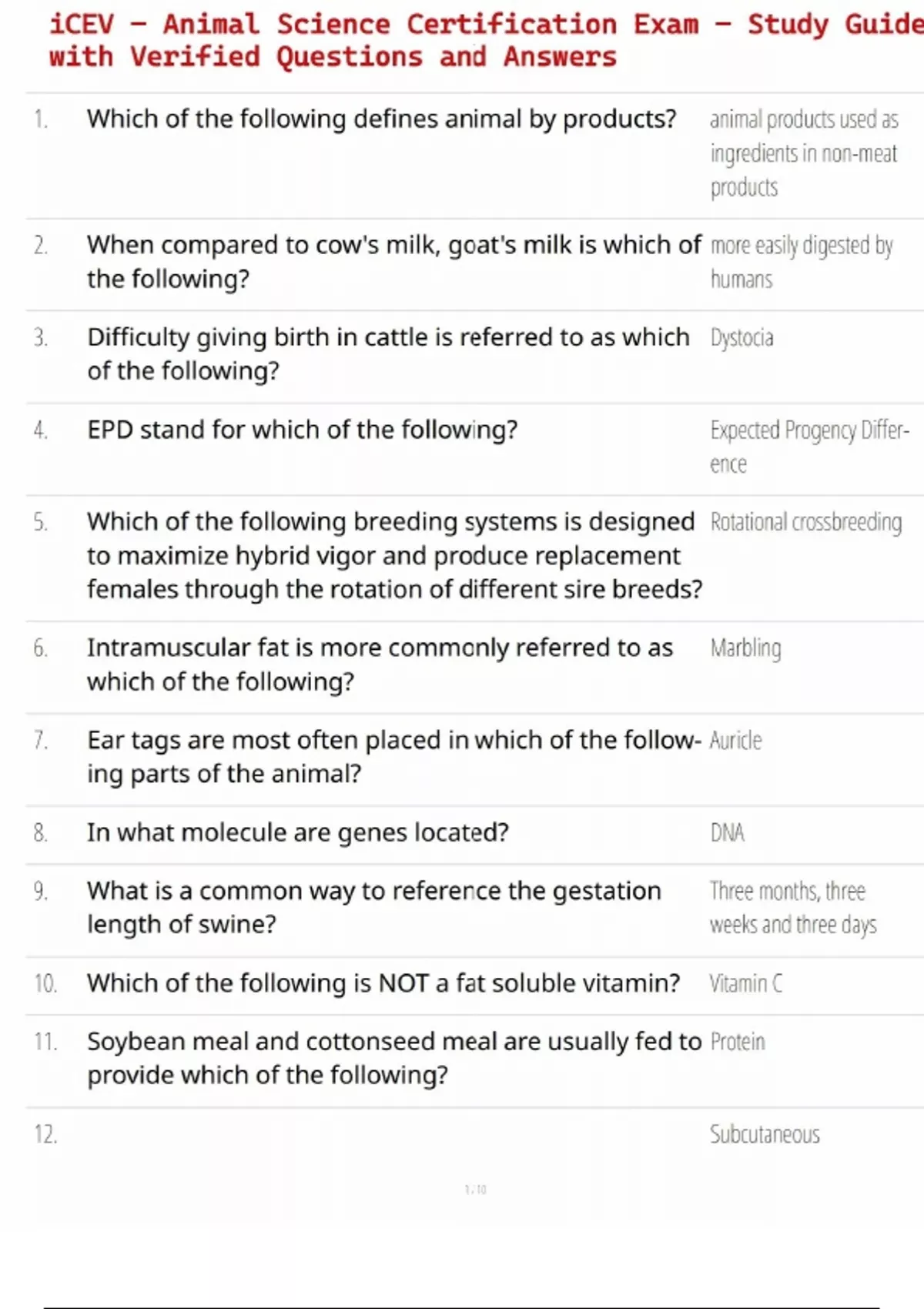Click the page number indicator at bottom
Viewport: 924px width, 1309px height.
point(475,1190)
